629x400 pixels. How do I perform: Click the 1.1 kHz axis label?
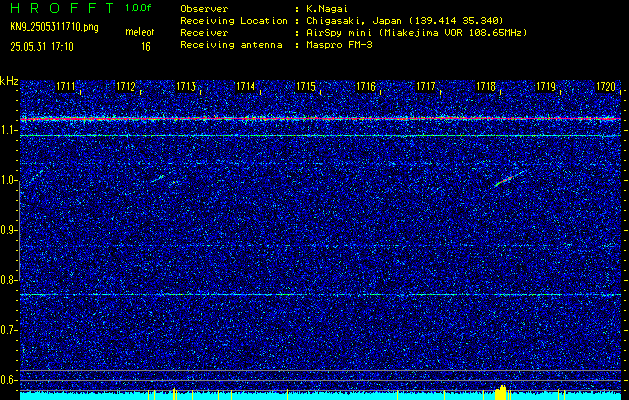(8, 130)
